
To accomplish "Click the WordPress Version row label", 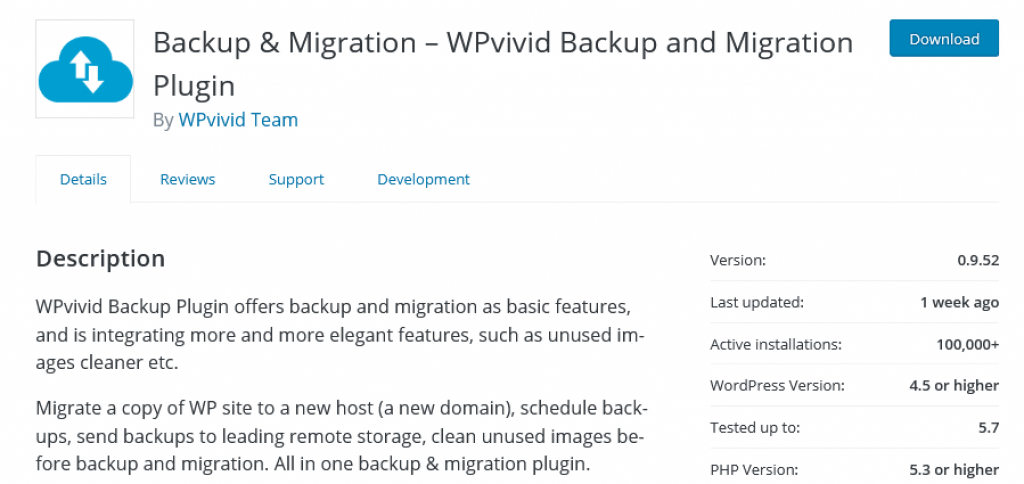I will click(777, 385).
